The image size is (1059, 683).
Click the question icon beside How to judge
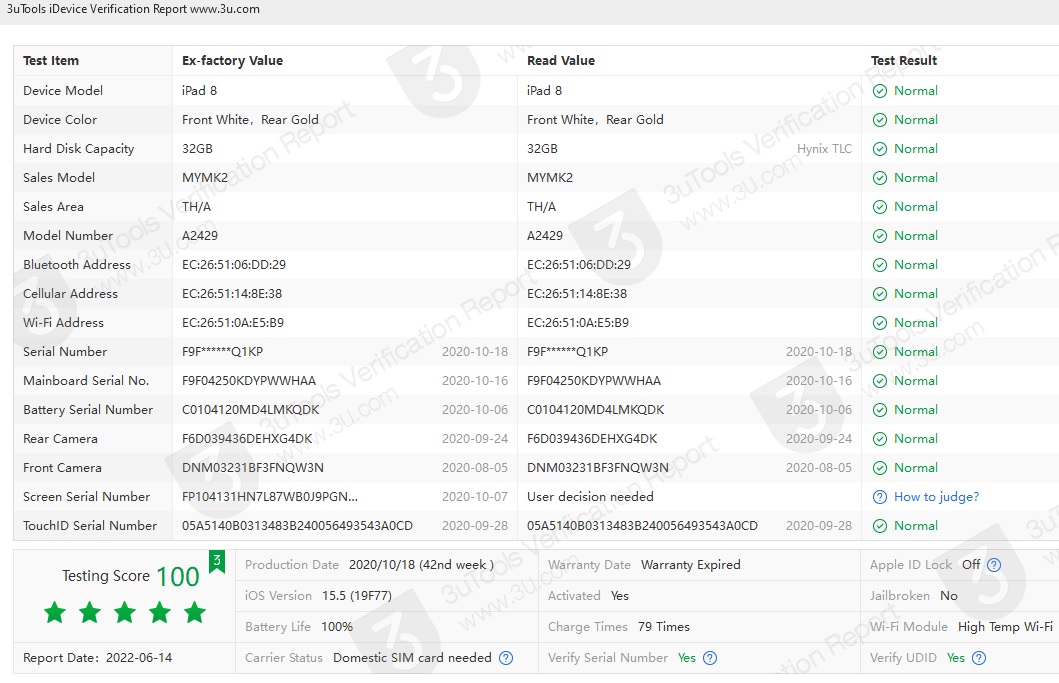coord(879,497)
